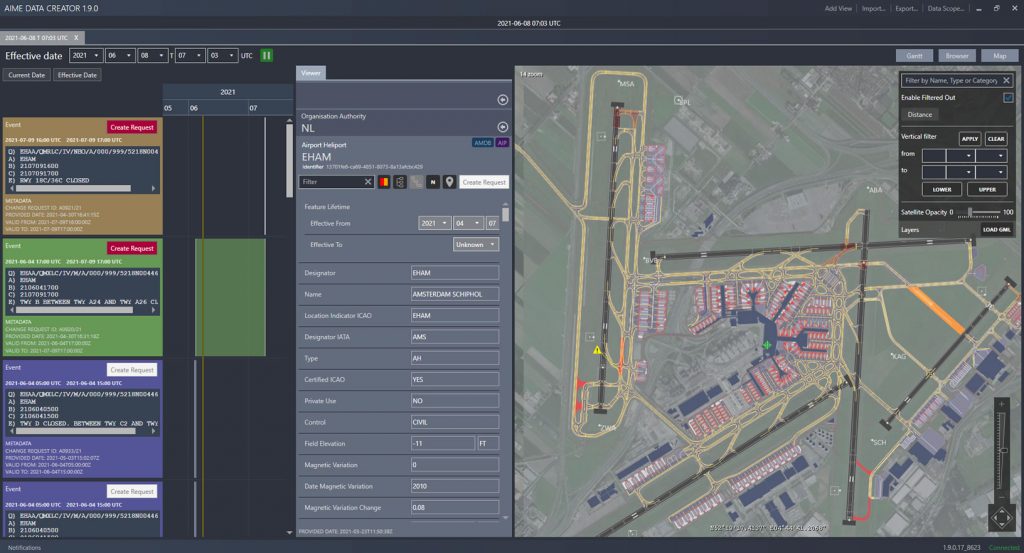Screen dimensions: 1024x553
Task: Open effective date hour dropdown 07
Action: [x=190, y=55]
